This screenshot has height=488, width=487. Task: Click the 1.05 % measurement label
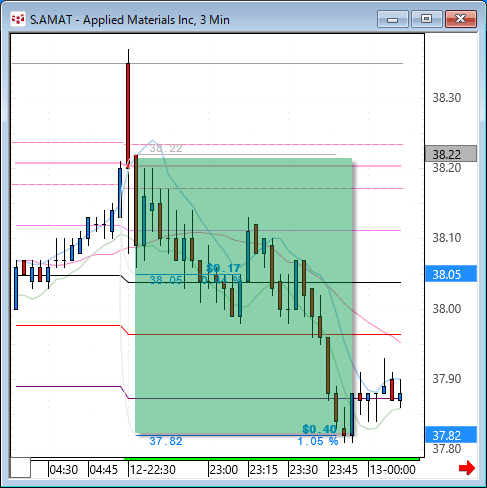tap(318, 441)
